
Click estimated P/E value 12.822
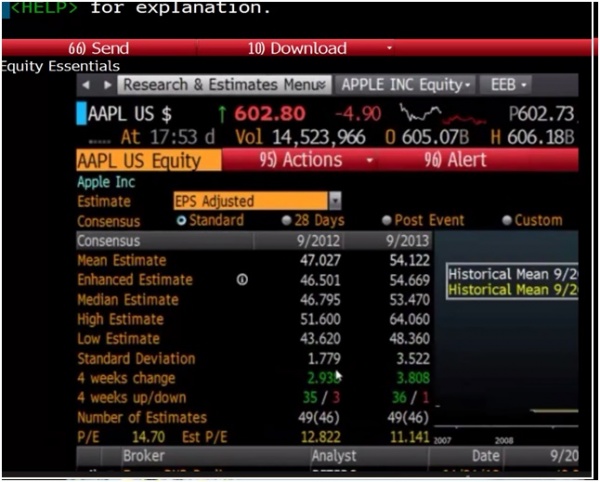(320, 437)
